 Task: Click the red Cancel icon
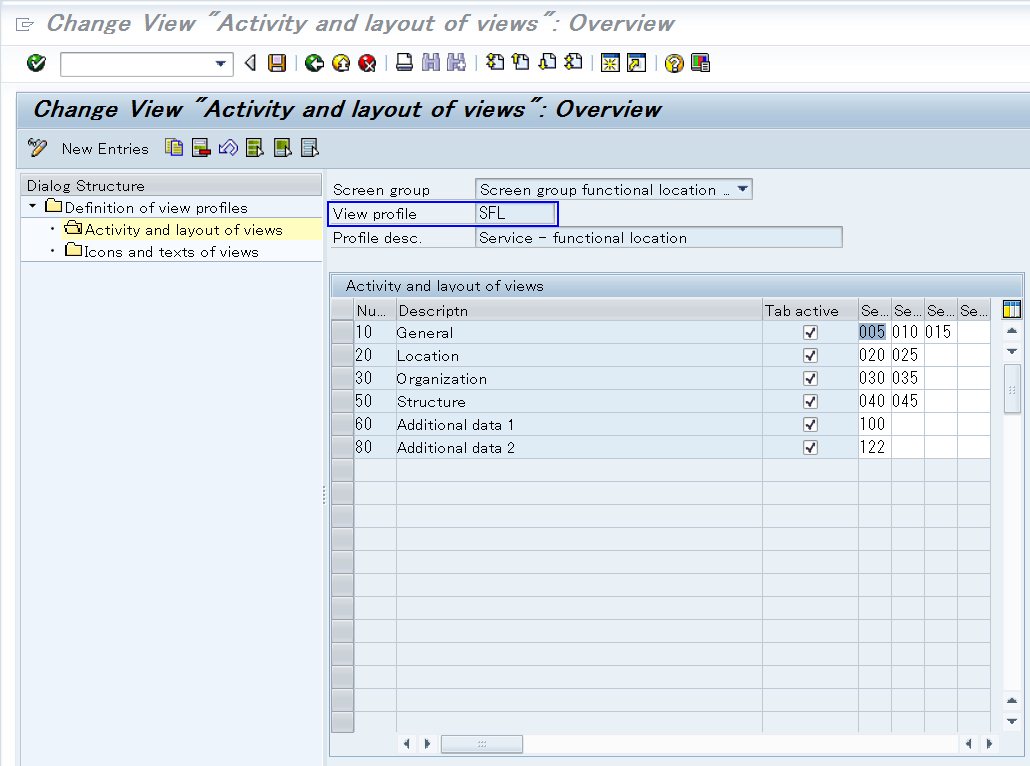click(367, 63)
